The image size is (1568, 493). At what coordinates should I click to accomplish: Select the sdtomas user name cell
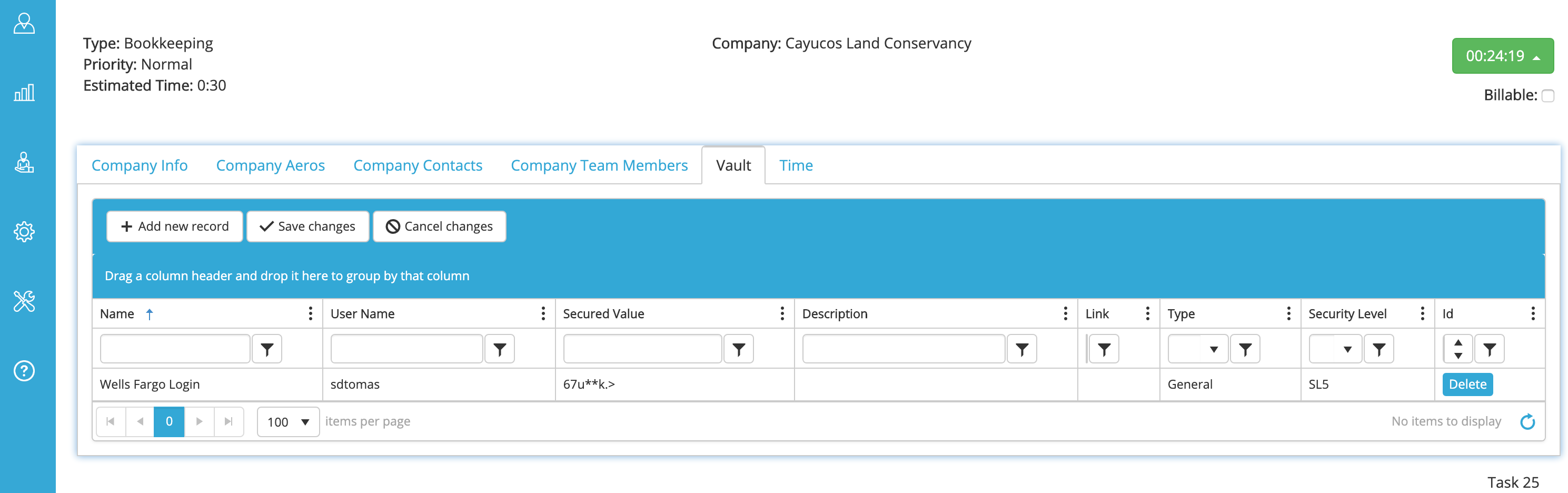439,384
